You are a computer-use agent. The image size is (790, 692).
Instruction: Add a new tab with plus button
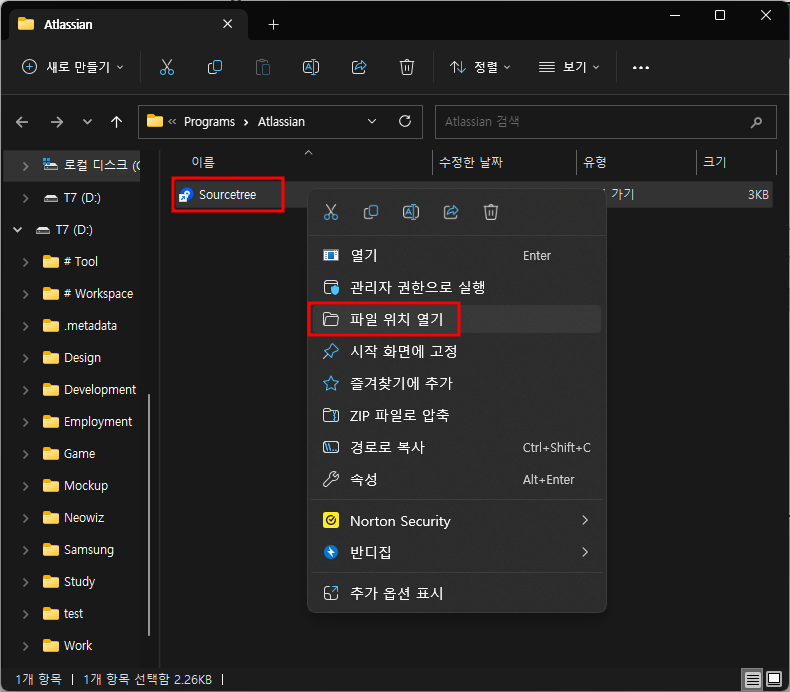click(x=273, y=24)
